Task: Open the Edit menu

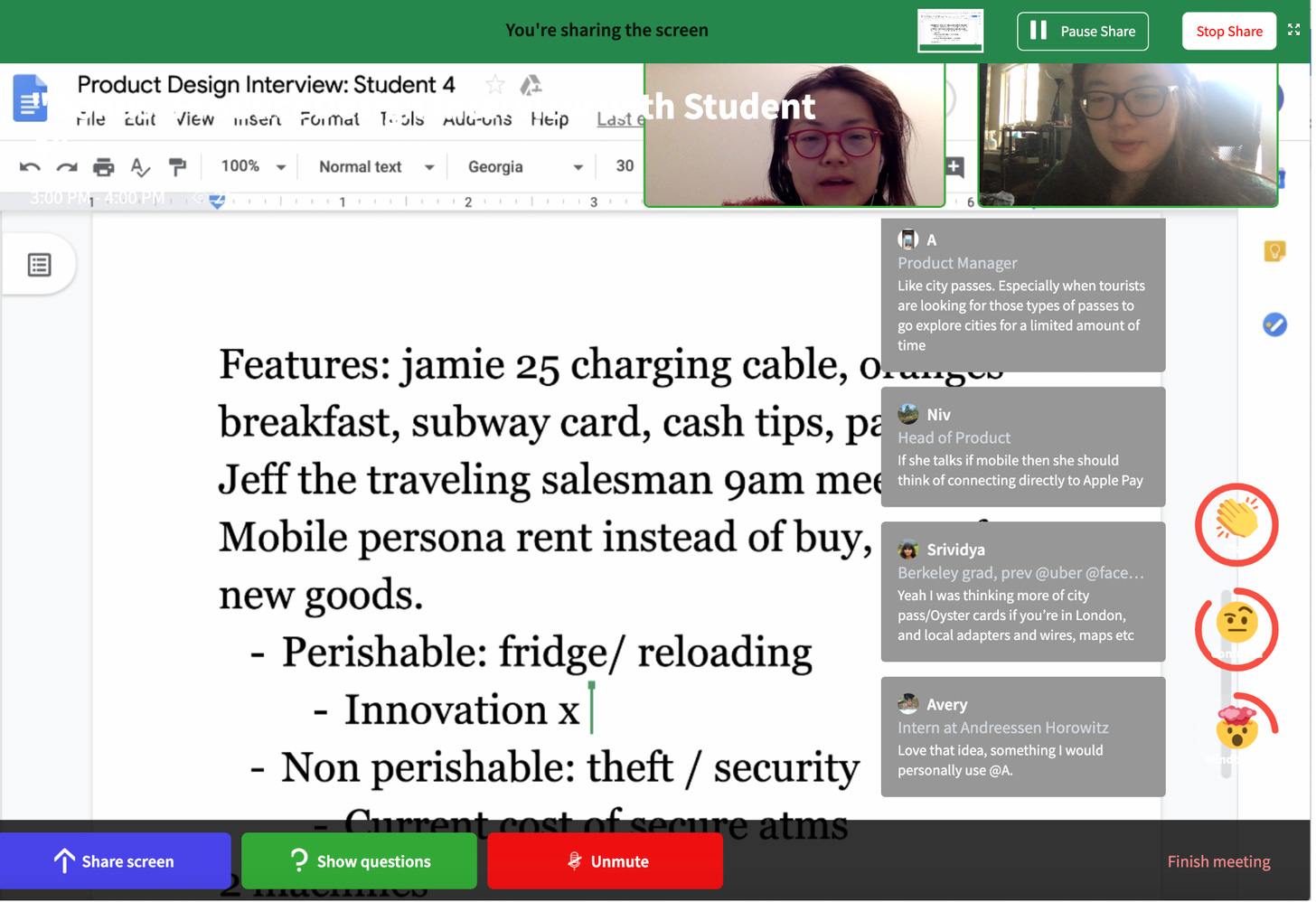Action: 139,119
